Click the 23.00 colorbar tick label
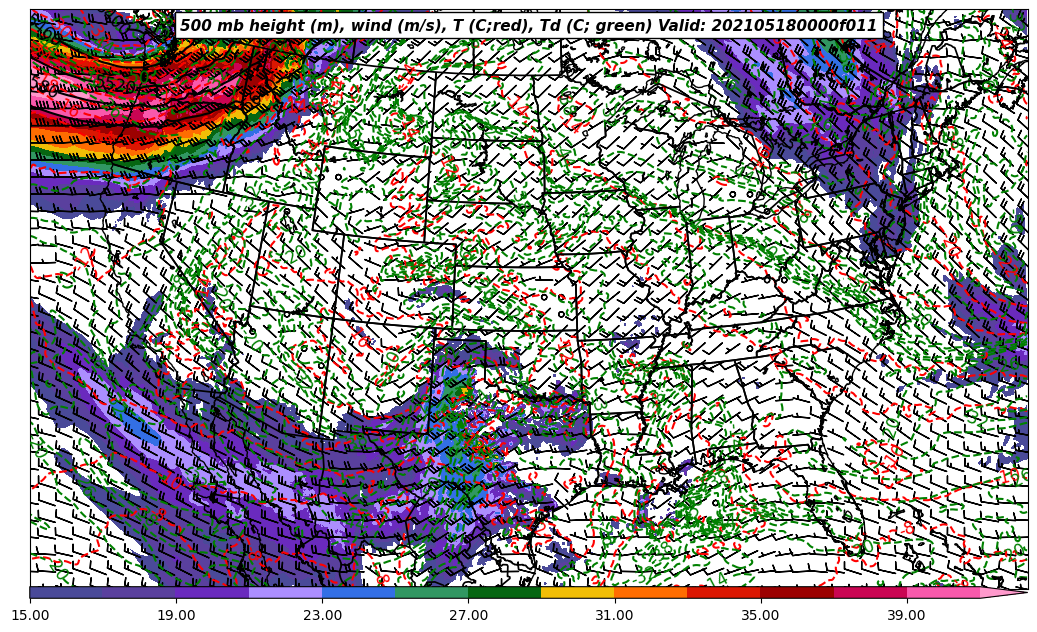This screenshot has width=1037, height=632. click(322, 615)
